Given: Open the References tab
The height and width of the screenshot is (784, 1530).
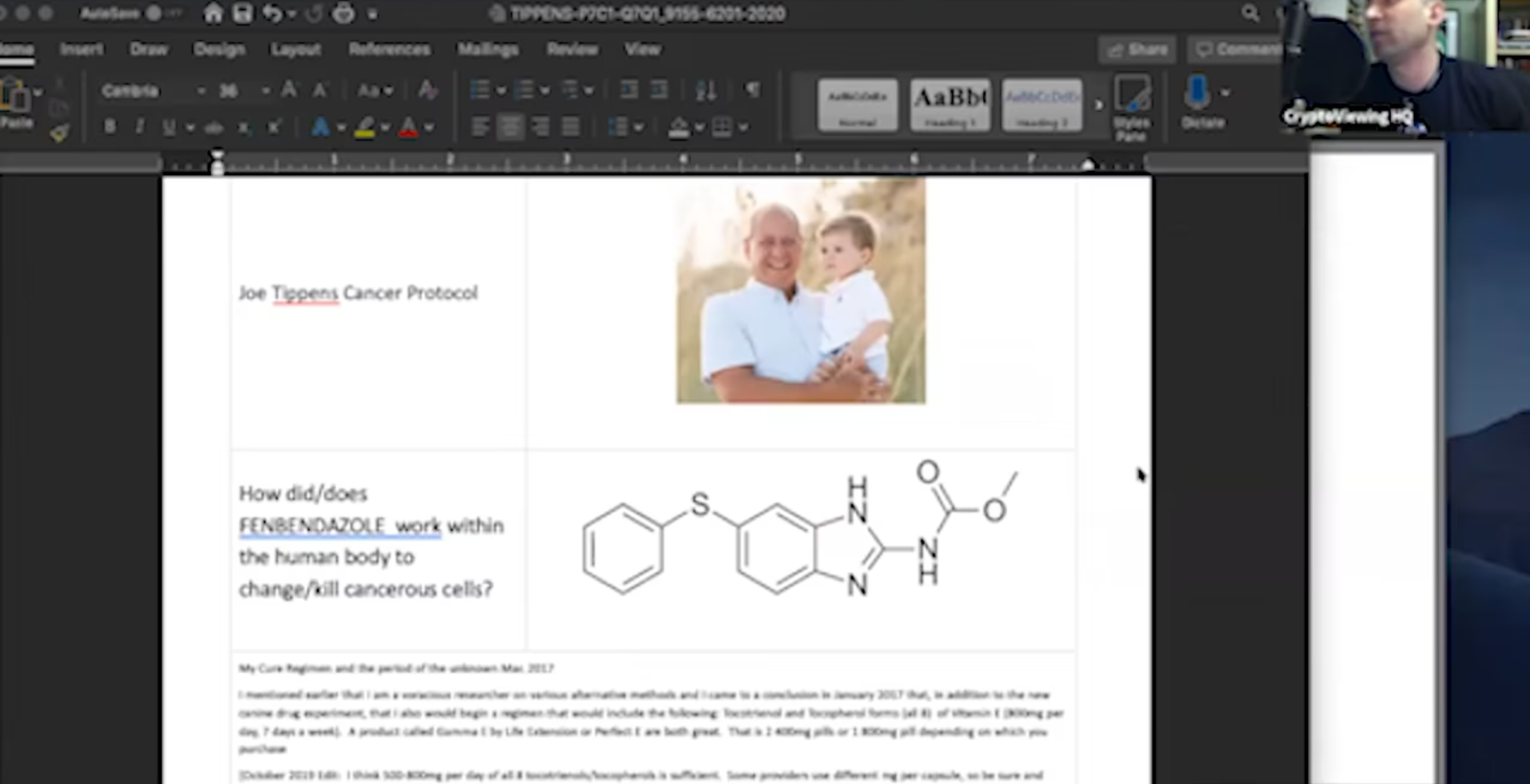Looking at the screenshot, I should [388, 50].
